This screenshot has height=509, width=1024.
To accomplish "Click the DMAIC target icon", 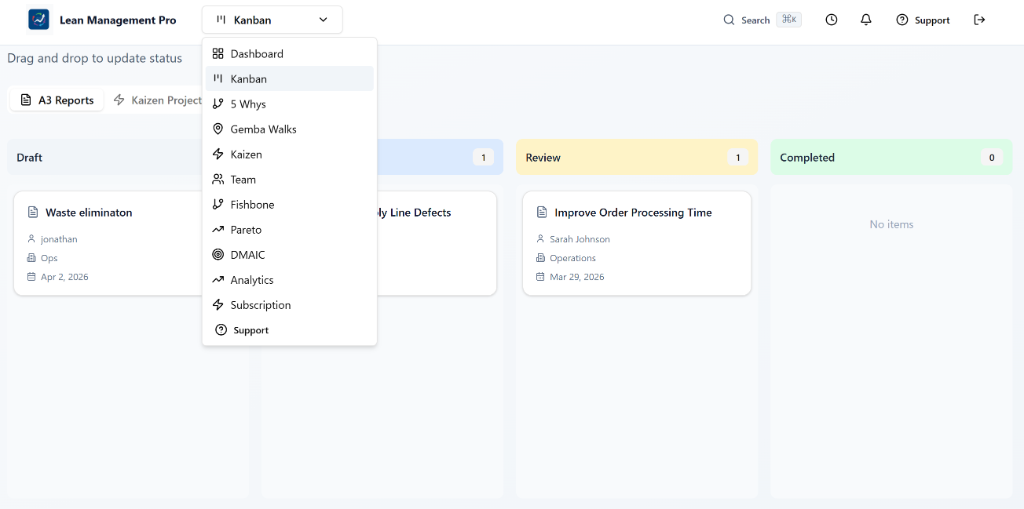I will click(218, 255).
